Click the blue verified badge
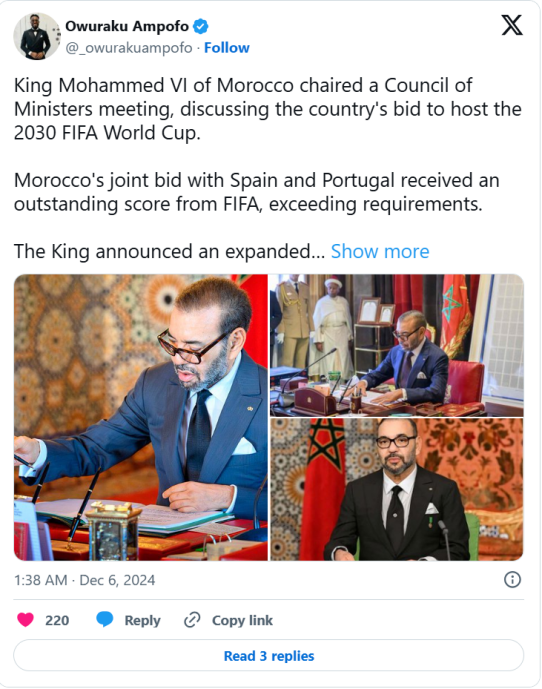542x689 pixels. tap(201, 26)
